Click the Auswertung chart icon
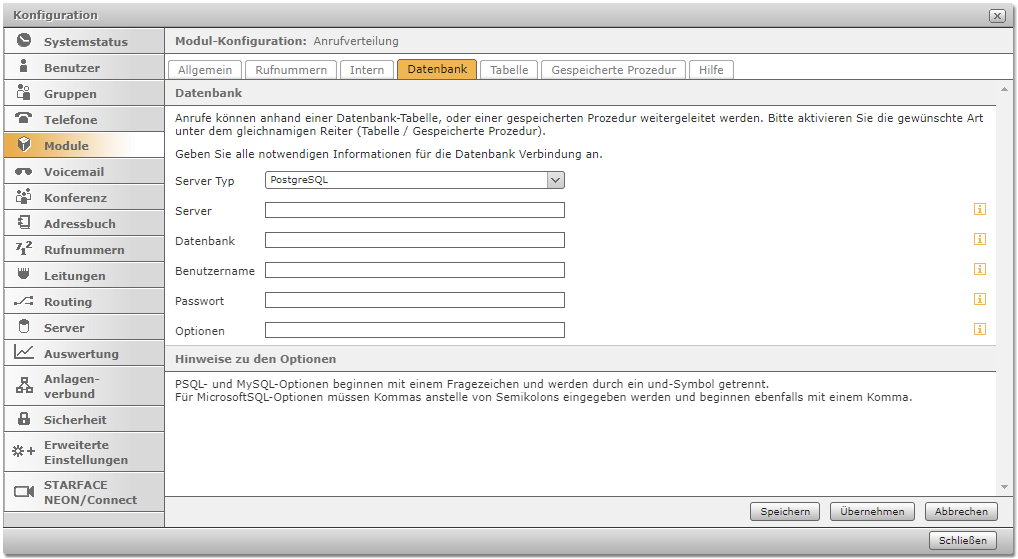 (x=24, y=353)
